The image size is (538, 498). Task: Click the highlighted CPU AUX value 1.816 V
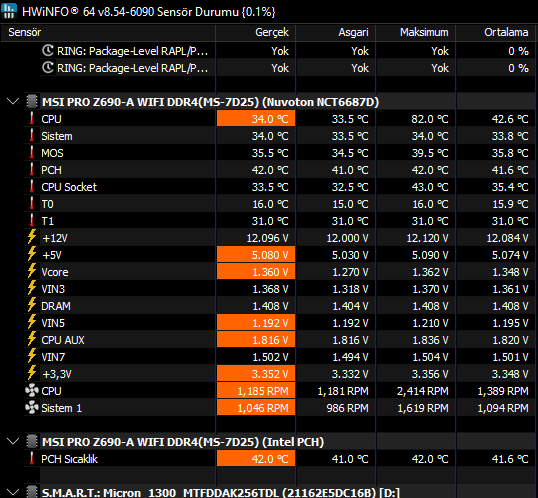click(x=256, y=340)
